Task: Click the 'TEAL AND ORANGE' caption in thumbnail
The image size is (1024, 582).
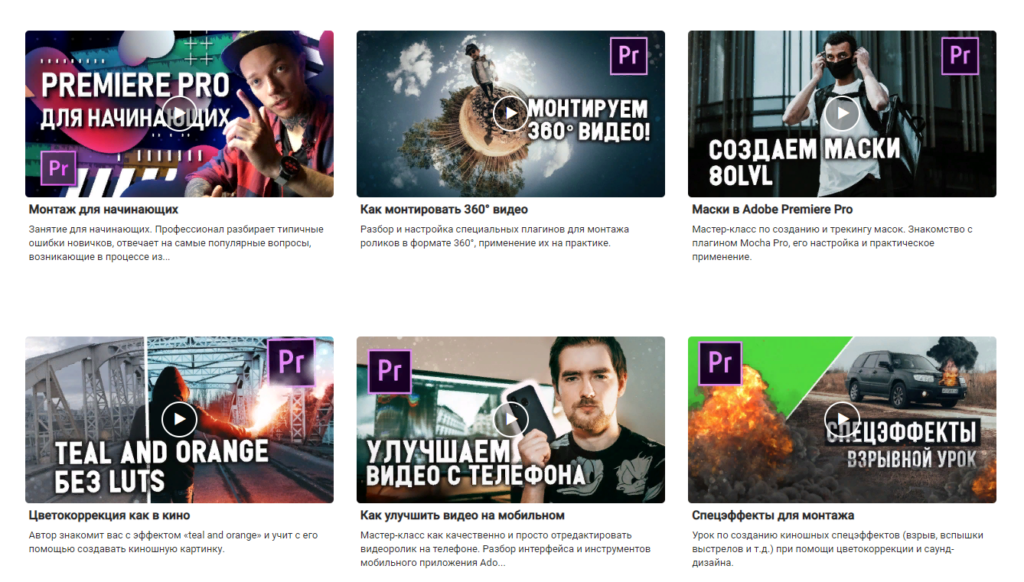Action: tap(161, 452)
